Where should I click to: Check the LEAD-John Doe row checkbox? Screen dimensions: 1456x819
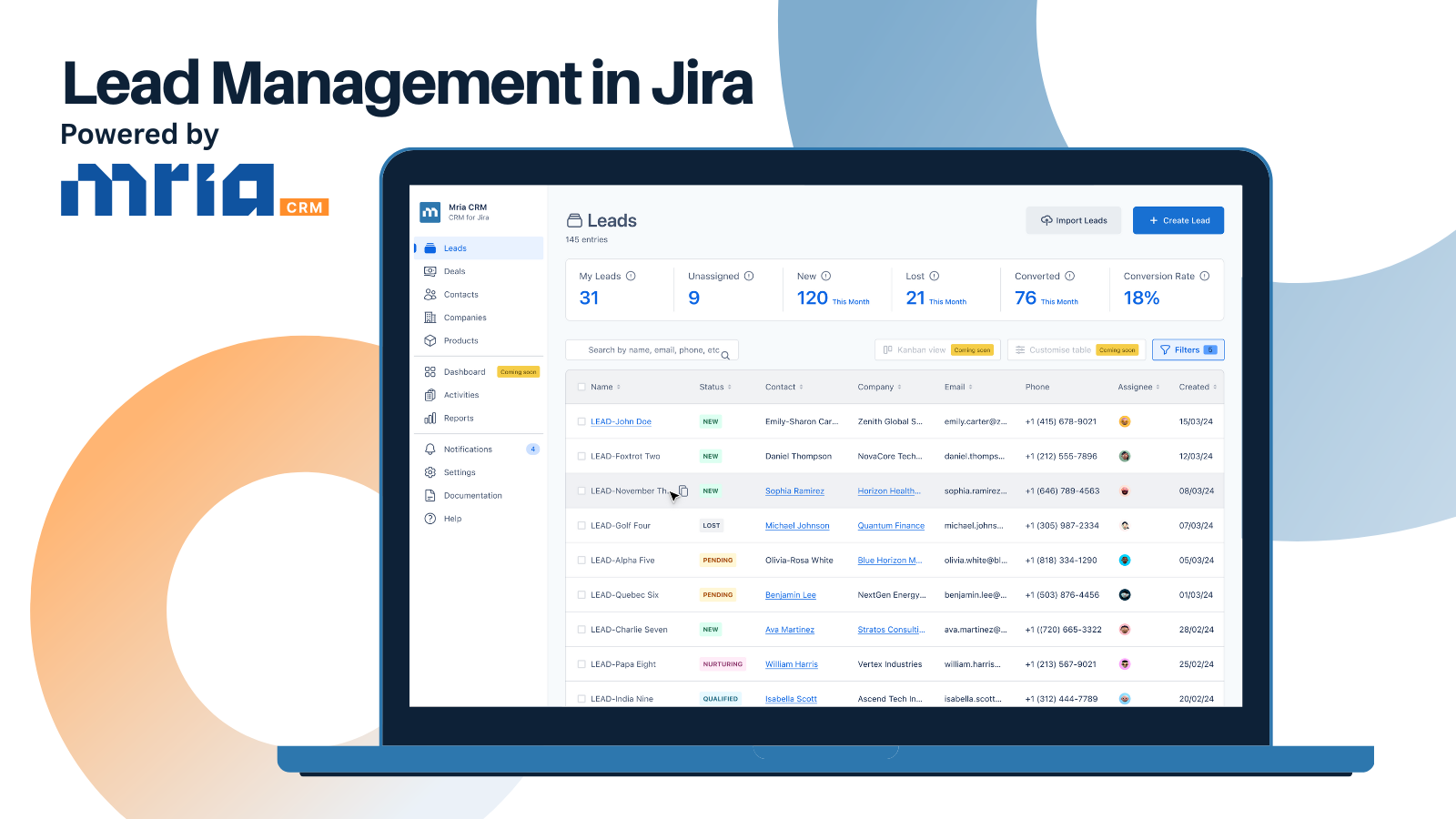click(581, 421)
